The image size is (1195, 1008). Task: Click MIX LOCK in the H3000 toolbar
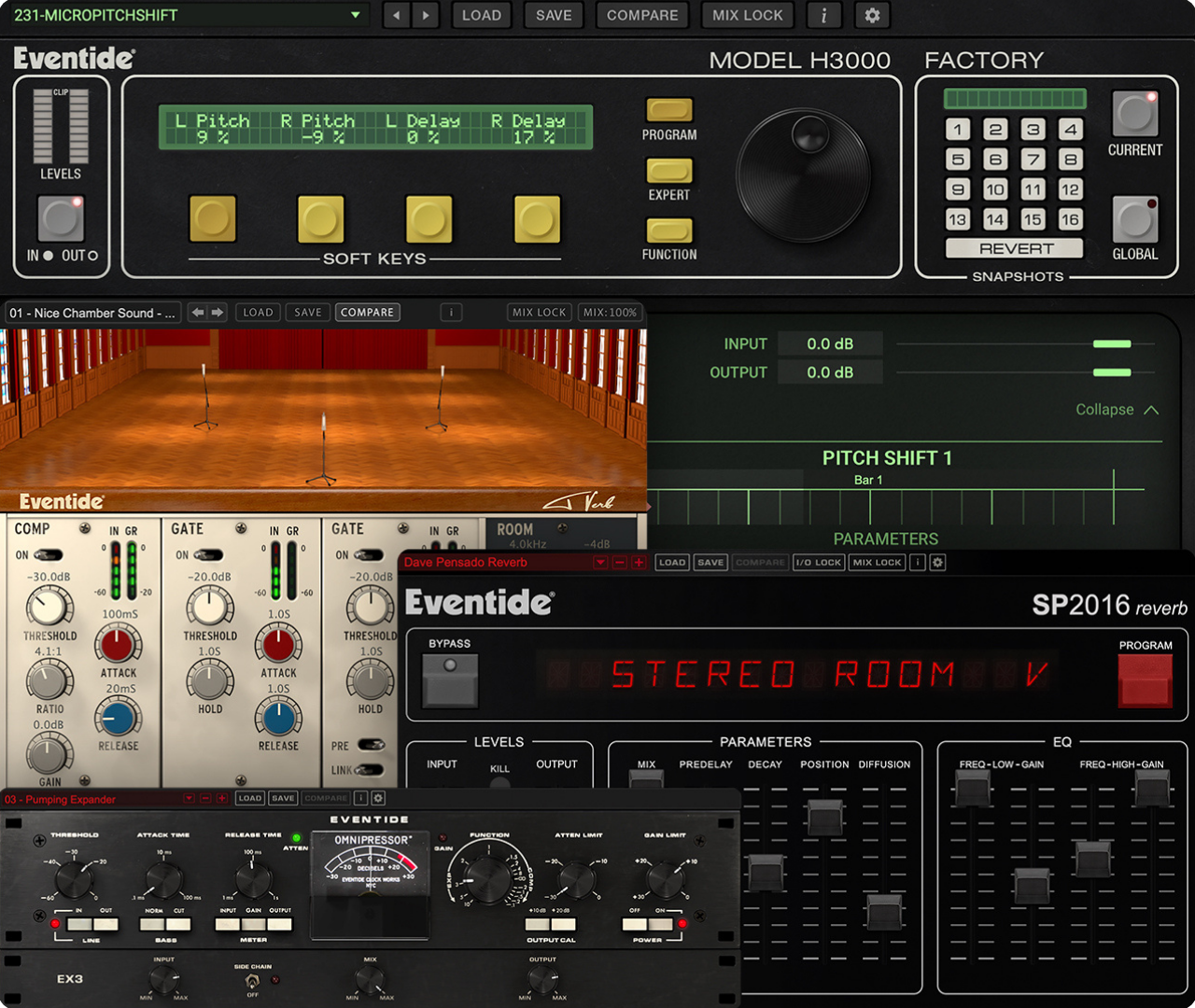(x=747, y=15)
